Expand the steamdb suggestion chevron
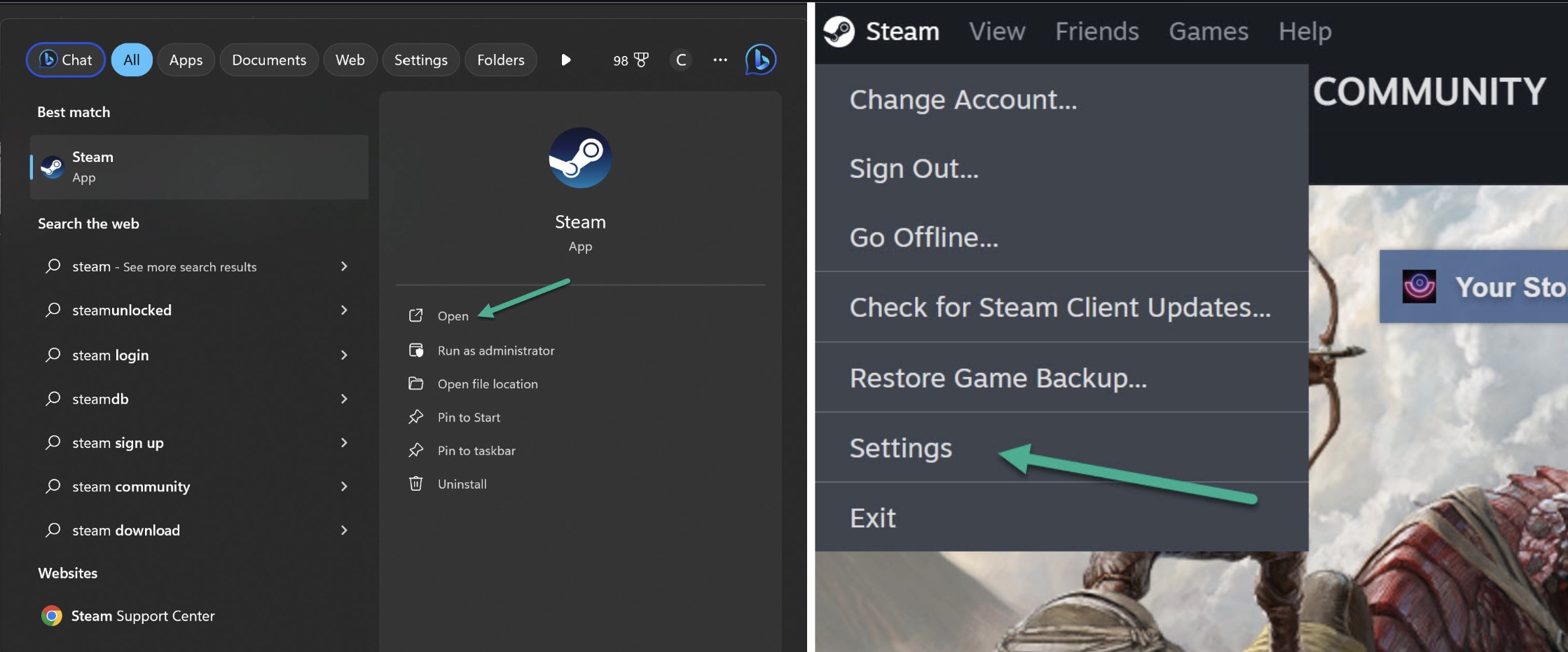 pos(343,399)
